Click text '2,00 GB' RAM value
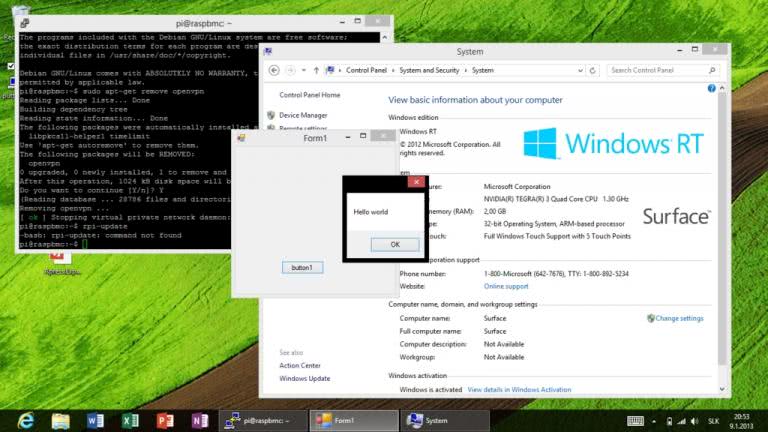This screenshot has height=432, width=768. pos(495,212)
